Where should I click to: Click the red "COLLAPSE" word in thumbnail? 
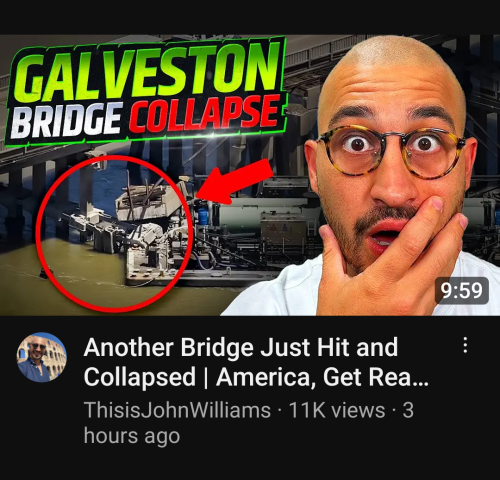(x=204, y=113)
